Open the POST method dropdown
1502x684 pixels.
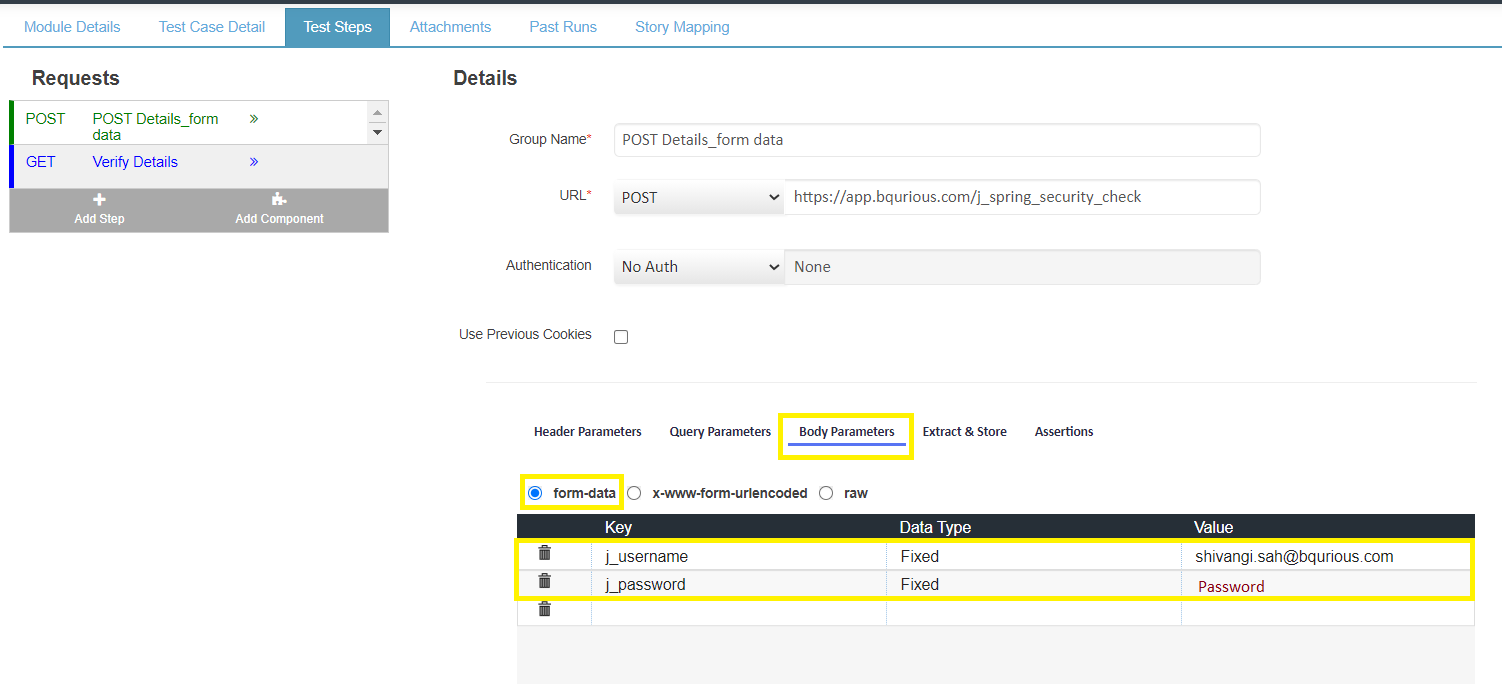pyautogui.click(x=699, y=197)
